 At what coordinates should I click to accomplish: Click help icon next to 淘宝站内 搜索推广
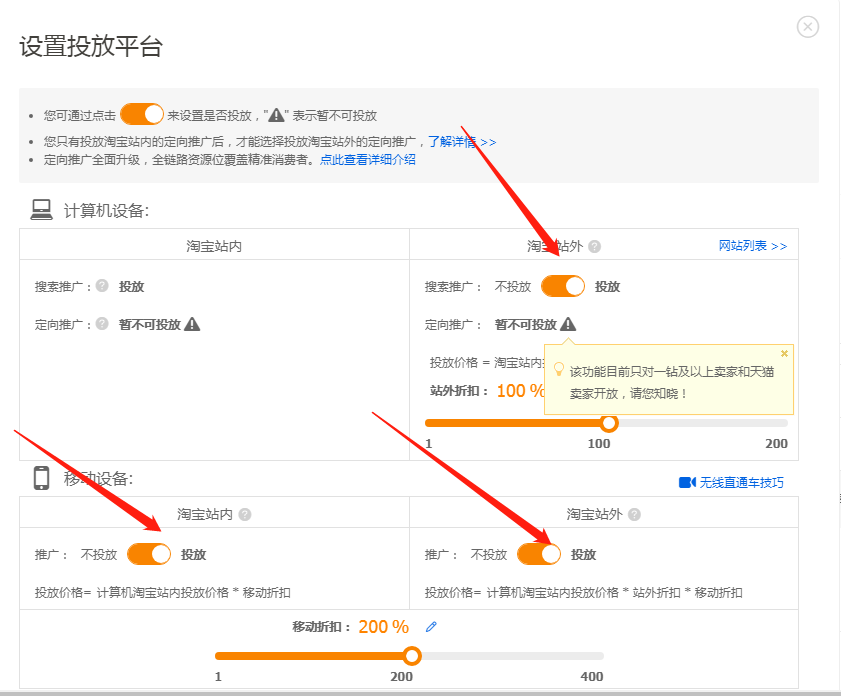pyautogui.click(x=101, y=286)
